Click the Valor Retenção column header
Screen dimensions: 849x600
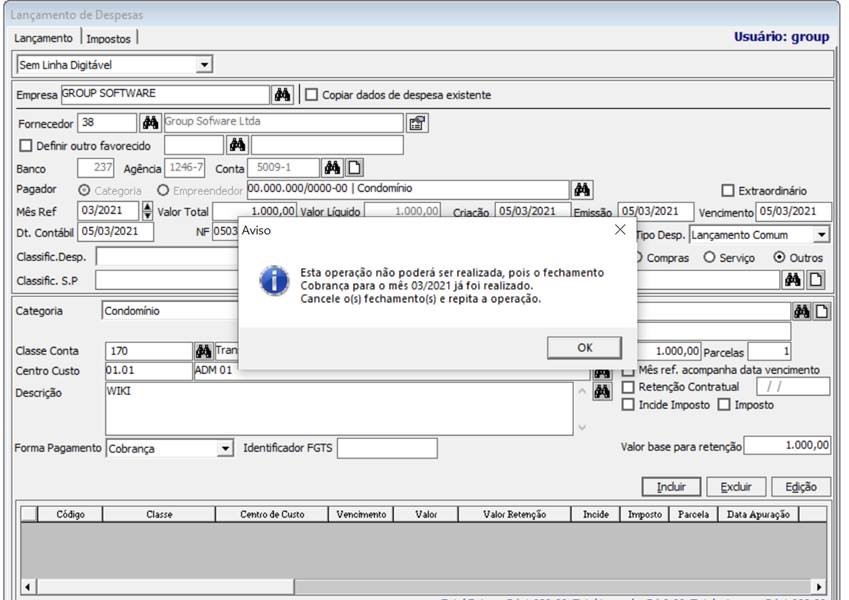click(x=514, y=514)
